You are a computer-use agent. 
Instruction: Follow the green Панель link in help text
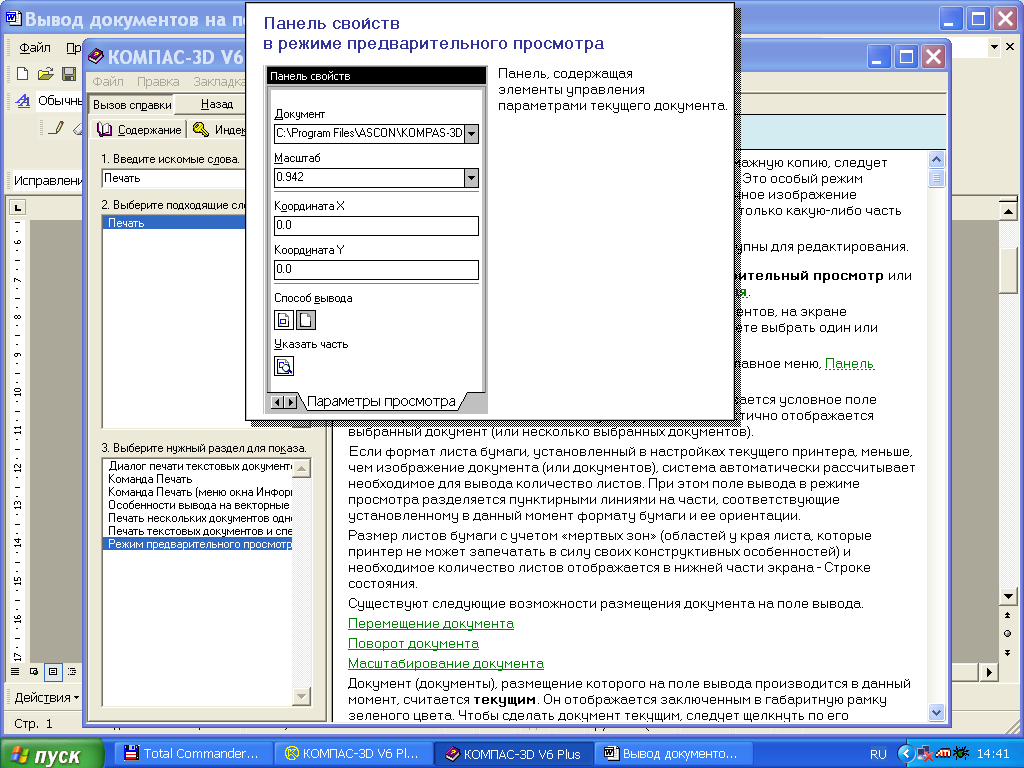click(849, 364)
